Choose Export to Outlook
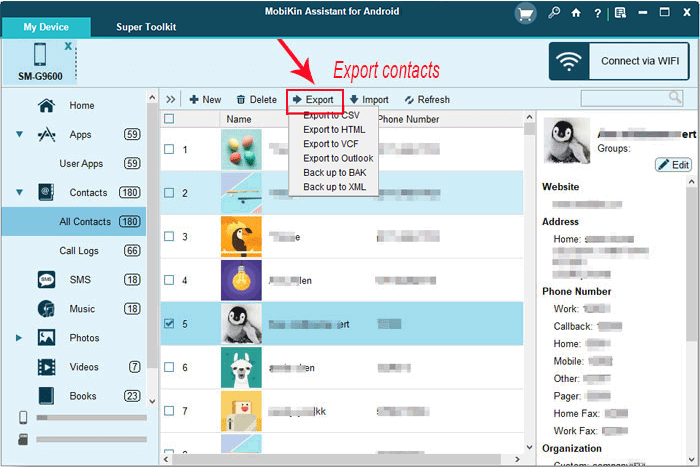The width and height of the screenshot is (700, 467). (338, 158)
